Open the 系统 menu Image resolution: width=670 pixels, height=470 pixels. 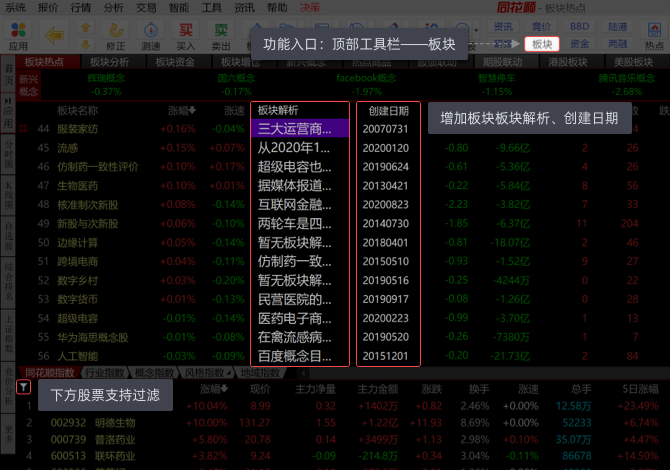[x=15, y=8]
